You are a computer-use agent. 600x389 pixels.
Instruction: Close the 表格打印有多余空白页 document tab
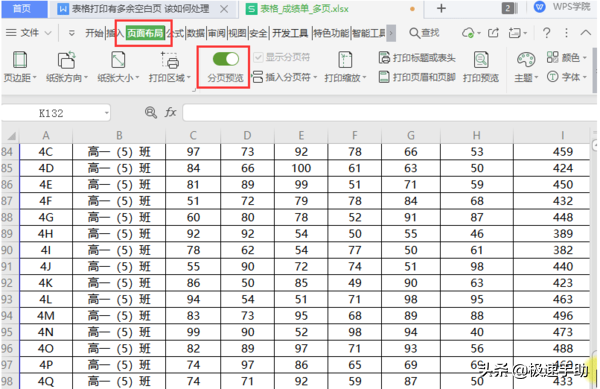coord(224,9)
